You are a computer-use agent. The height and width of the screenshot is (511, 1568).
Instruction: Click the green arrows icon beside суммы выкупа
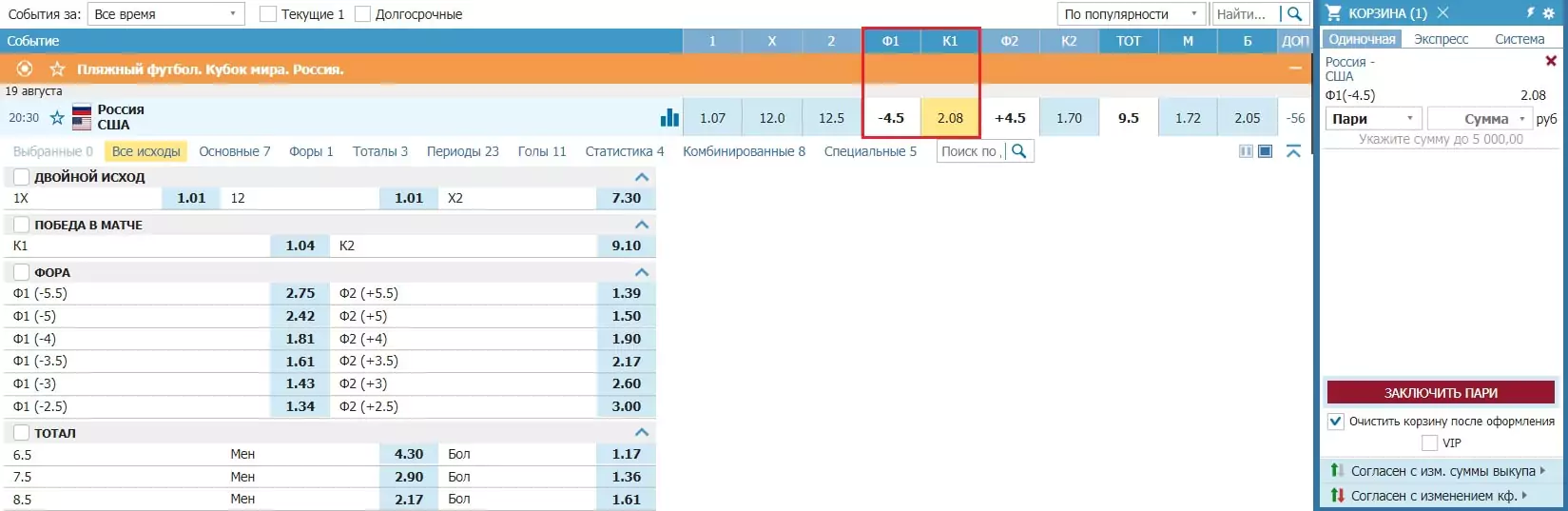click(1336, 470)
